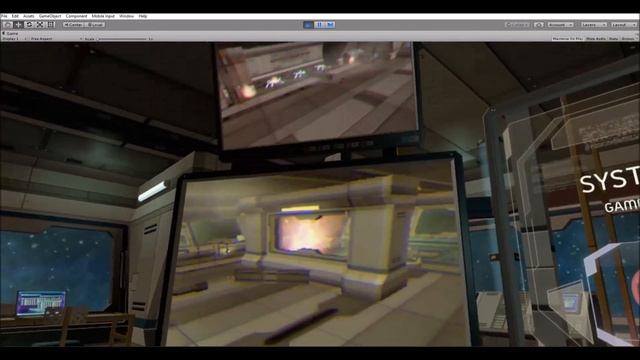Open the Free Aspect dropdown

tap(55, 39)
